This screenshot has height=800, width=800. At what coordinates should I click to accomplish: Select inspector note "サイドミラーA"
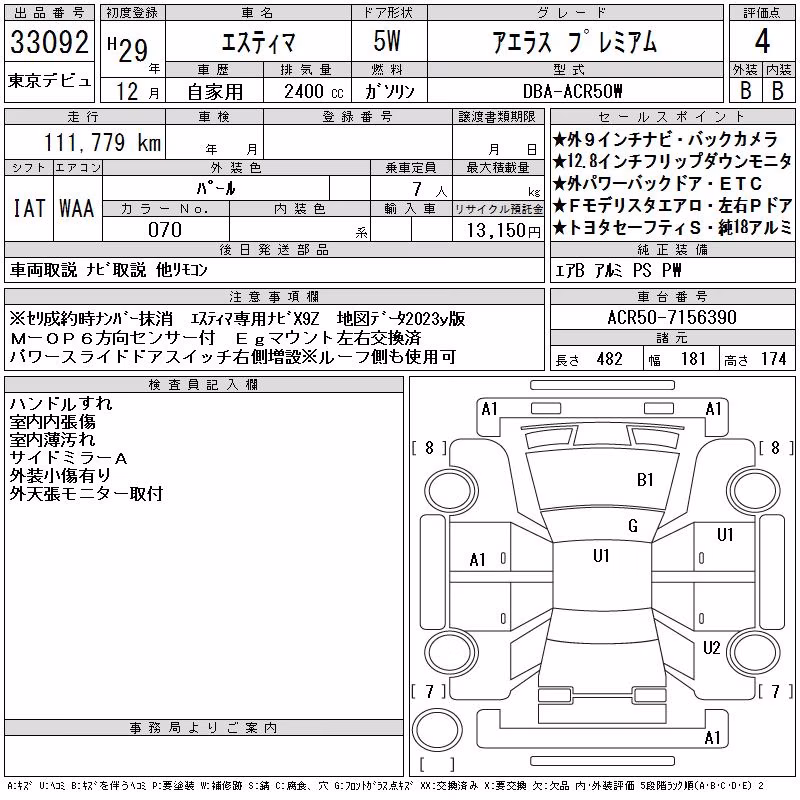[68, 458]
